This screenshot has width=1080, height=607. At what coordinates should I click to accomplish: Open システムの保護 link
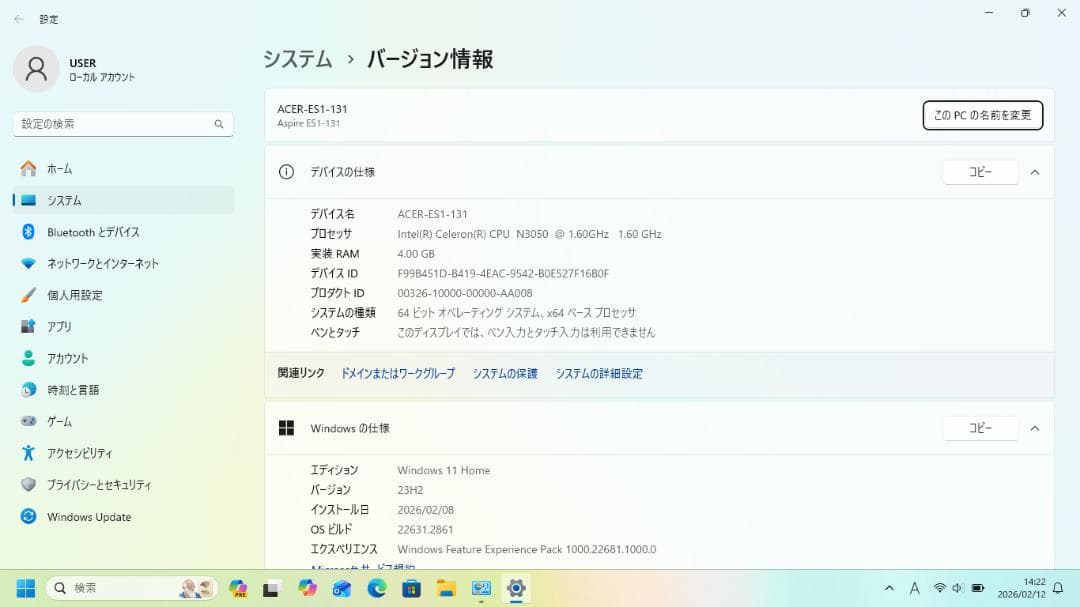505,373
